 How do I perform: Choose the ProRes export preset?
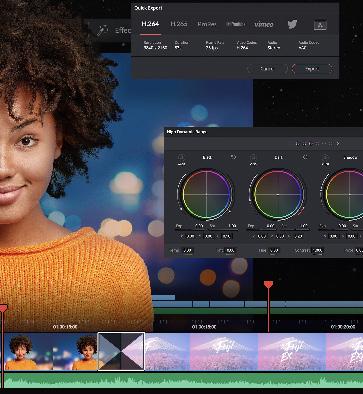pos(207,24)
